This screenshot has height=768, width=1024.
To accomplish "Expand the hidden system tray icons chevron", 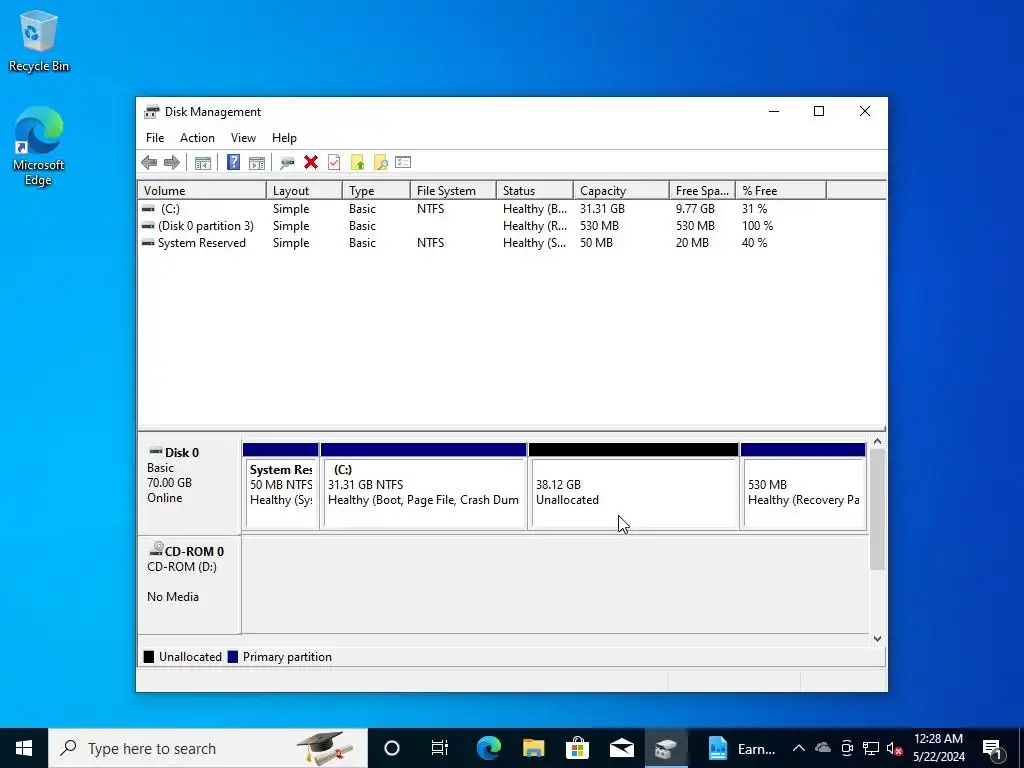I will point(799,748).
